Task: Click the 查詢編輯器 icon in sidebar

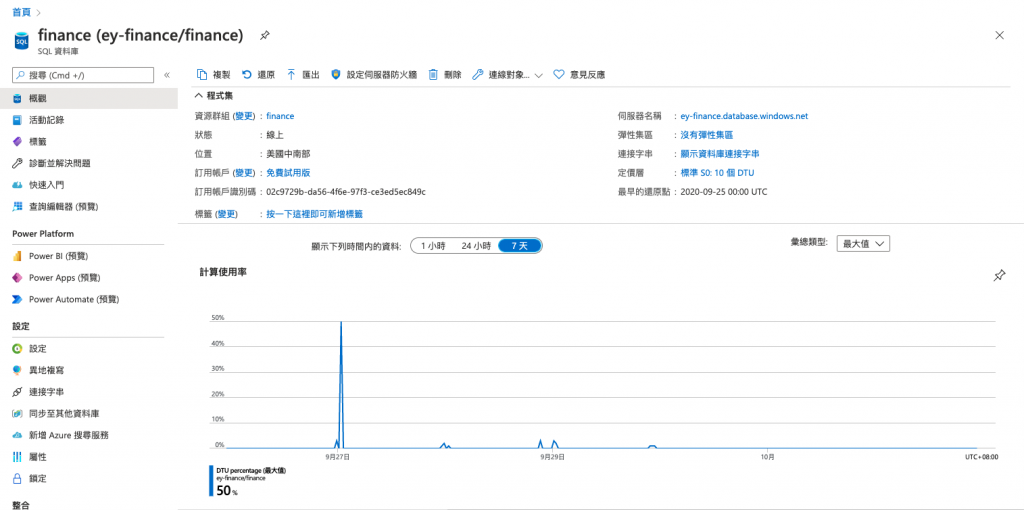Action: (17, 206)
